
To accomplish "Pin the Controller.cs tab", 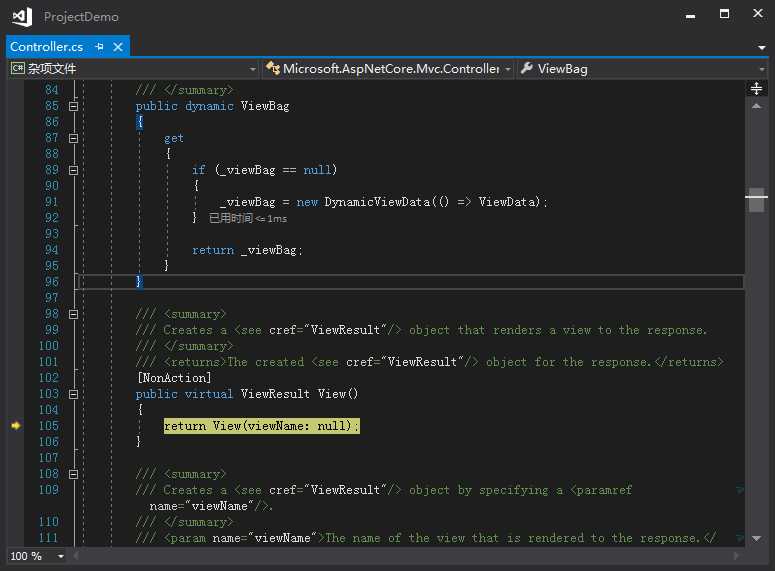I will (99, 46).
